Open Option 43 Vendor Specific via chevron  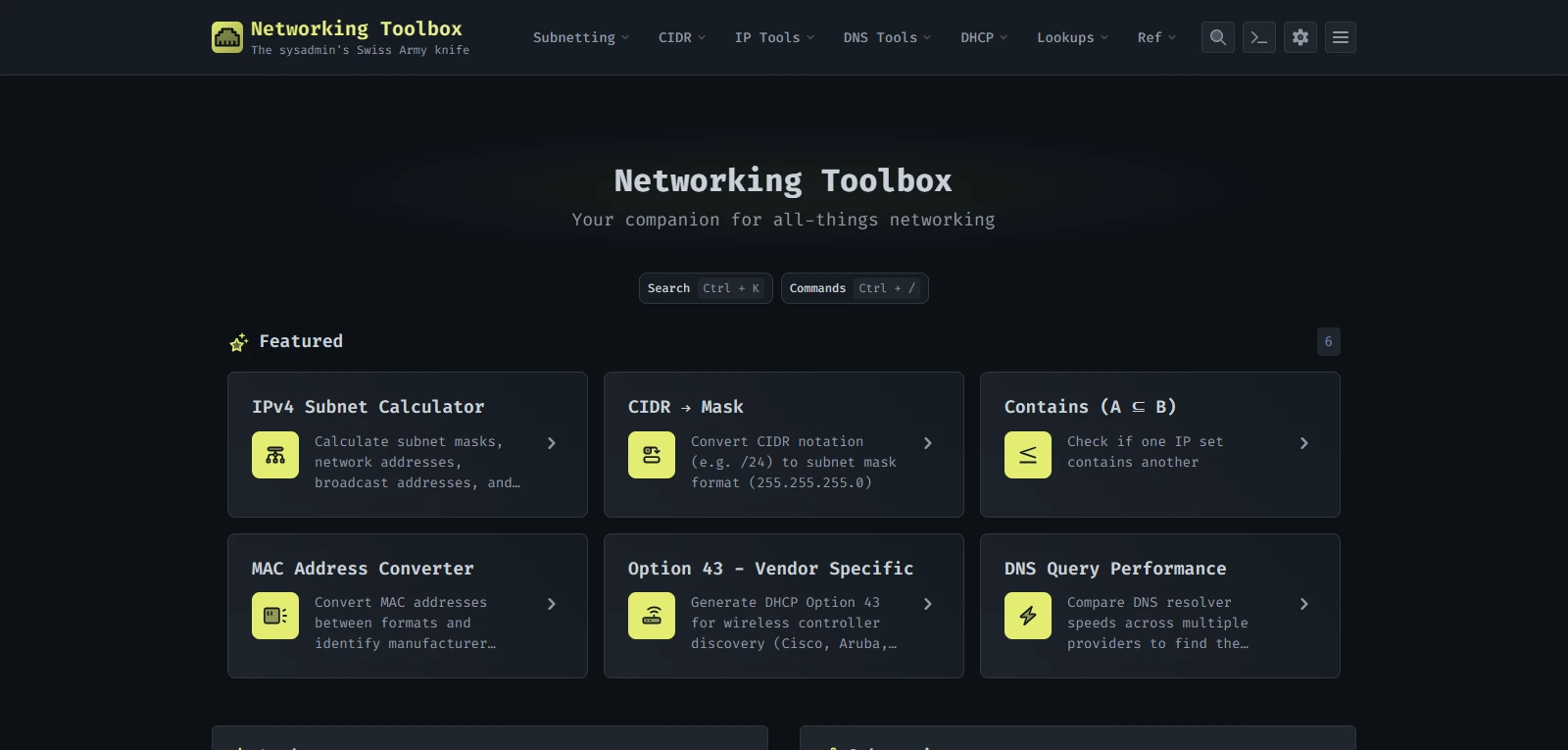click(928, 604)
